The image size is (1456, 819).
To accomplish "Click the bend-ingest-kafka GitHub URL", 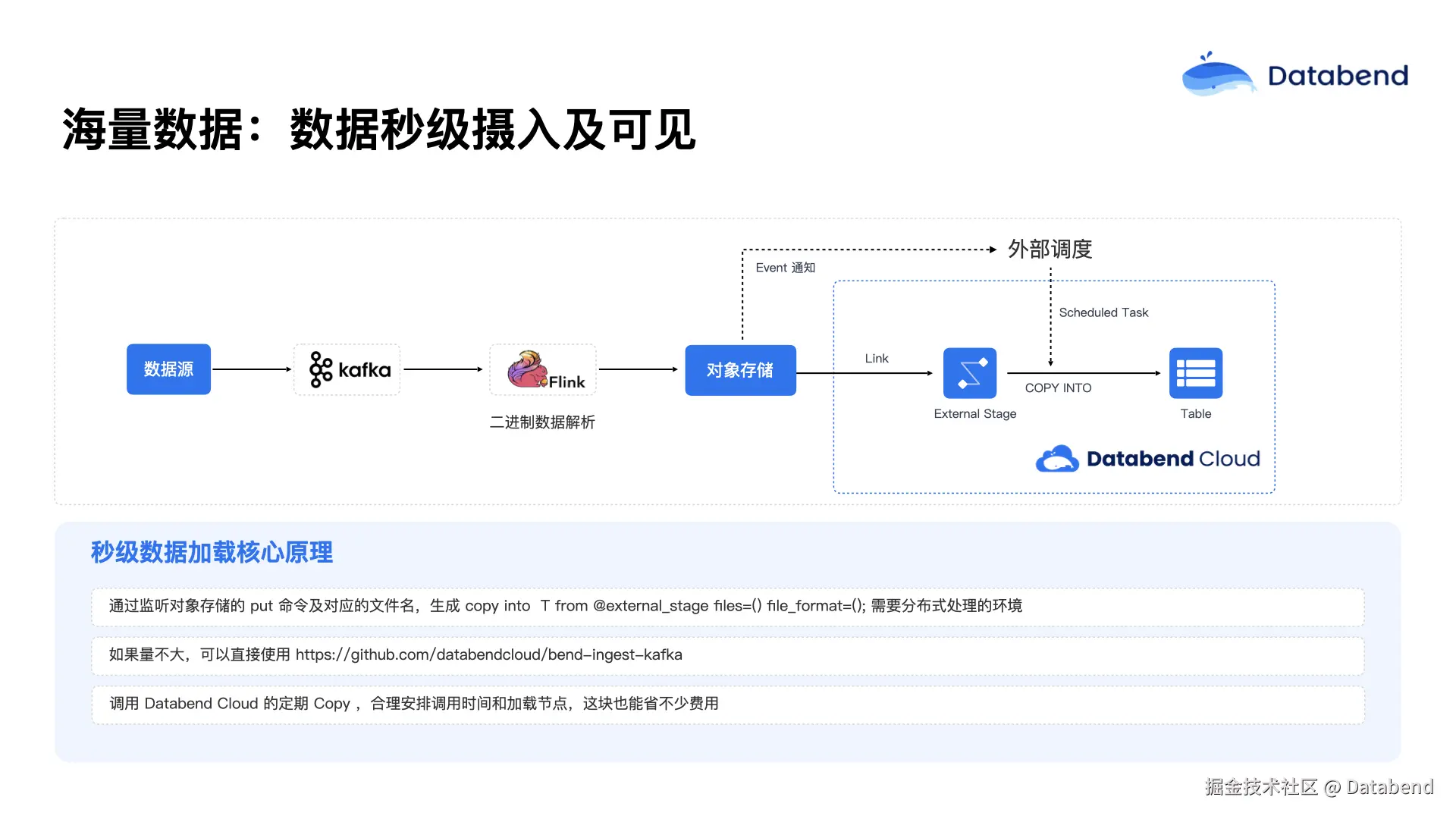I will [488, 654].
